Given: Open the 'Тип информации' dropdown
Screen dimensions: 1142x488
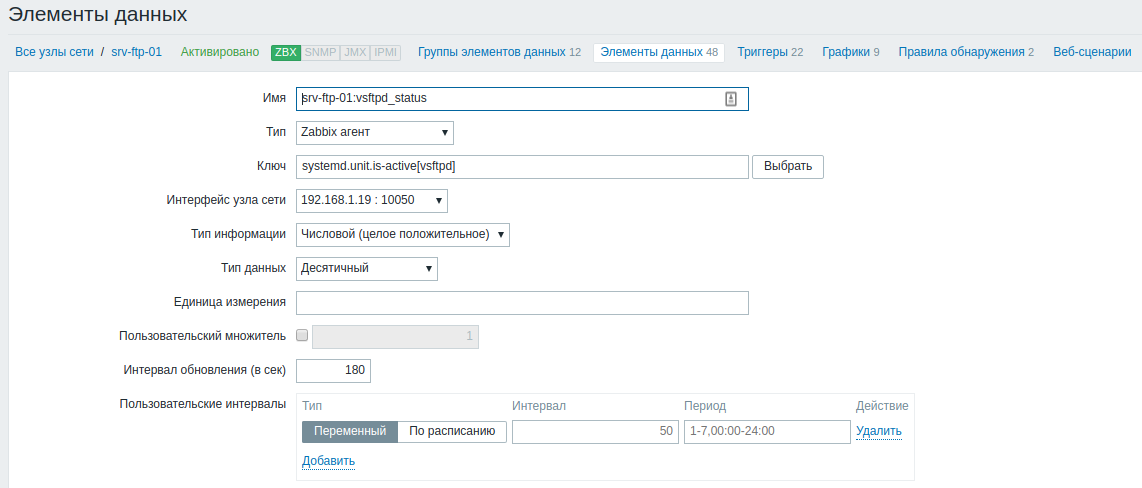Looking at the screenshot, I should click(x=402, y=235).
